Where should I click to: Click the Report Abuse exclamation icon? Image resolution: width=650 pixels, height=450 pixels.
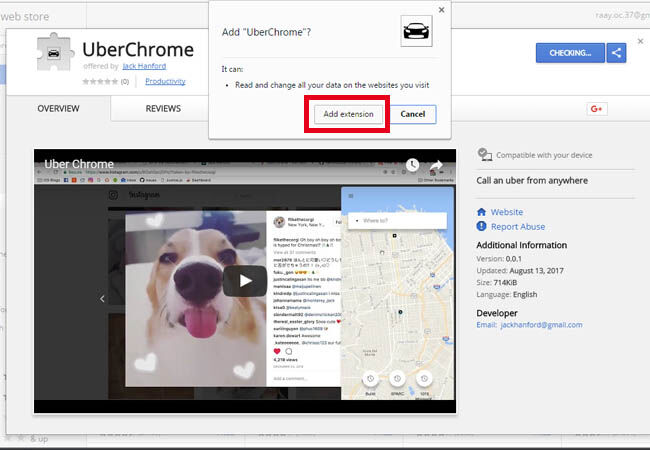(481, 226)
